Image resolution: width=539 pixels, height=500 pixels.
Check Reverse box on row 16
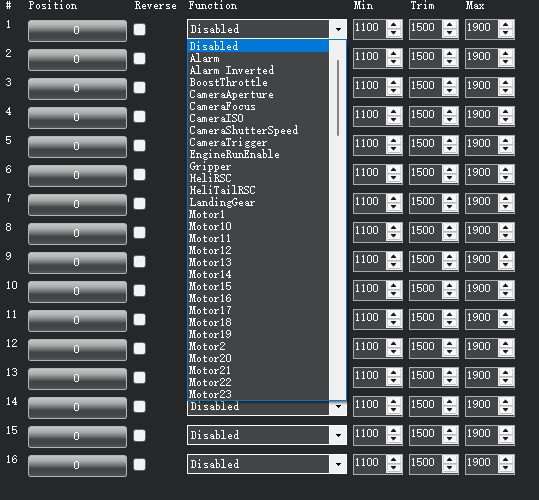[140, 465]
